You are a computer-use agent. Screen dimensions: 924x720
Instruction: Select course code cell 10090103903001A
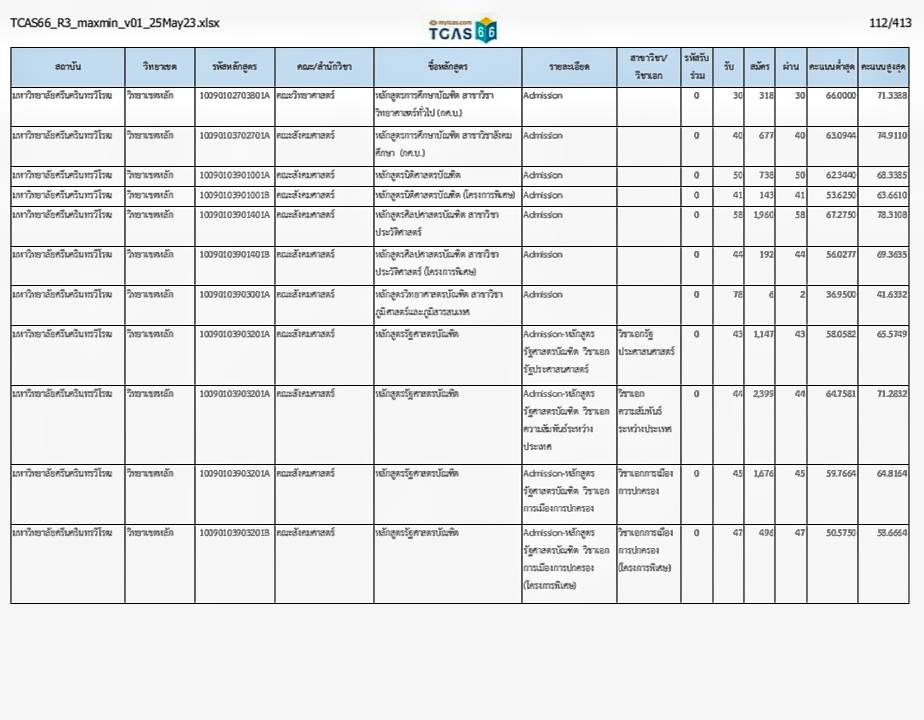coord(234,295)
